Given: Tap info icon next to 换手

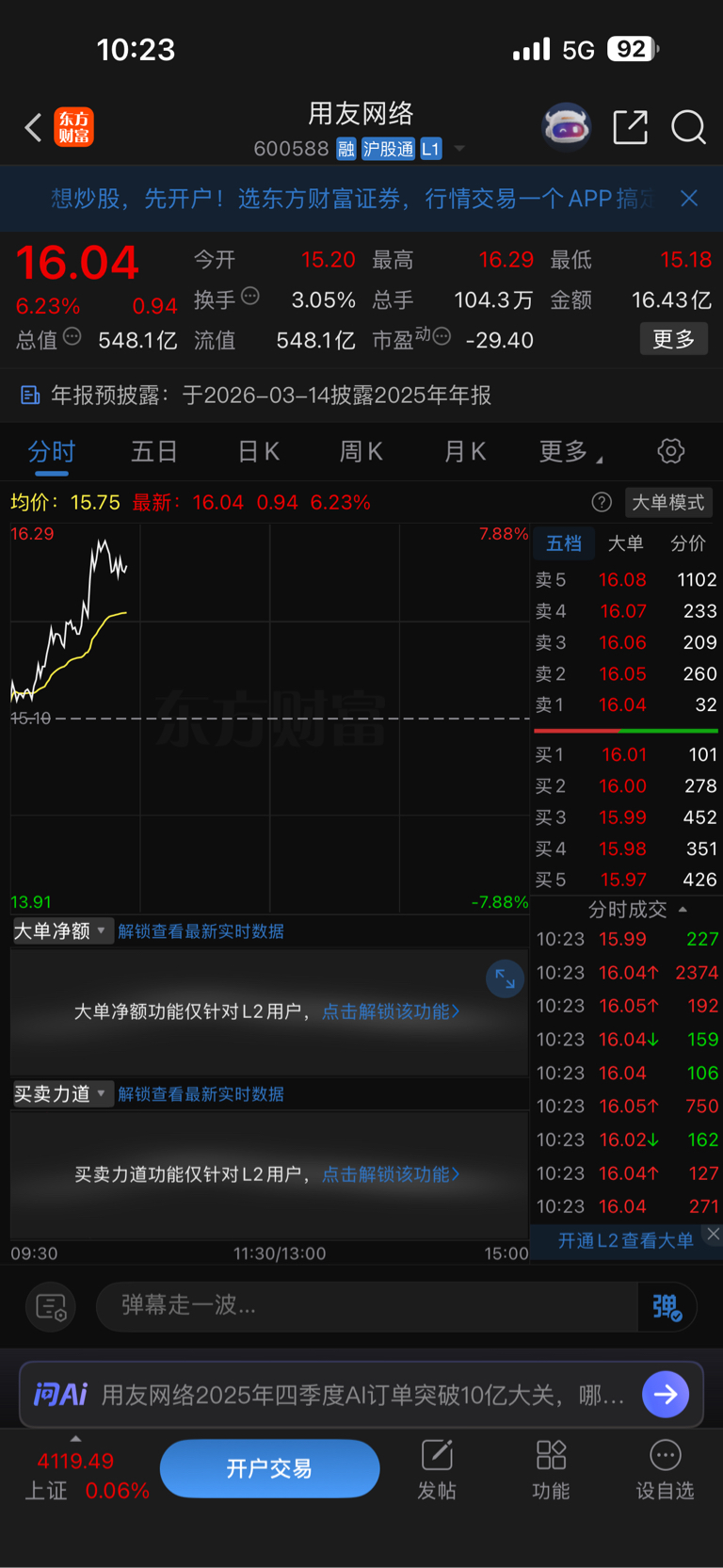Looking at the screenshot, I should [250, 296].
